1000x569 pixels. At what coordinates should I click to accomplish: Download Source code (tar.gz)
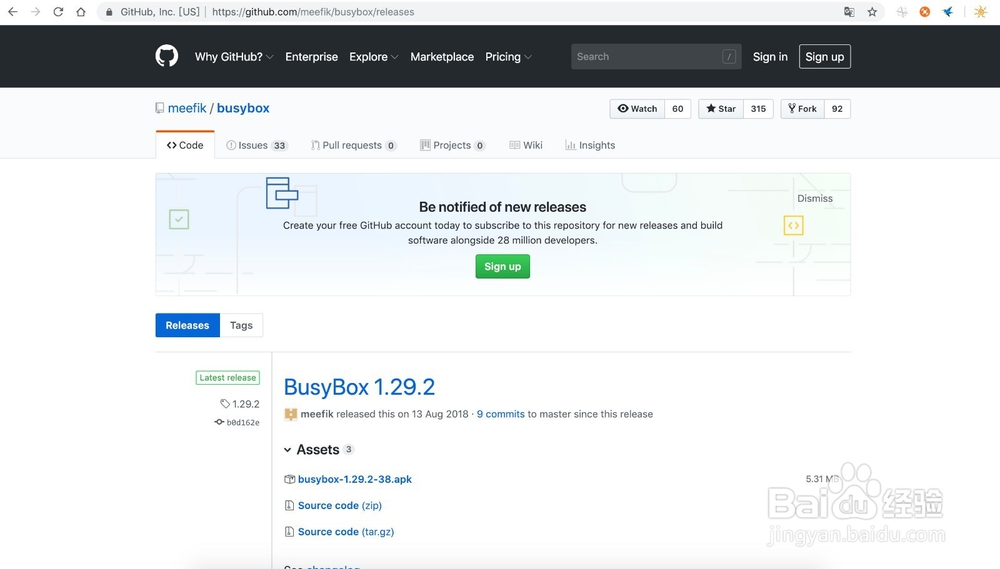pyautogui.click(x=346, y=531)
